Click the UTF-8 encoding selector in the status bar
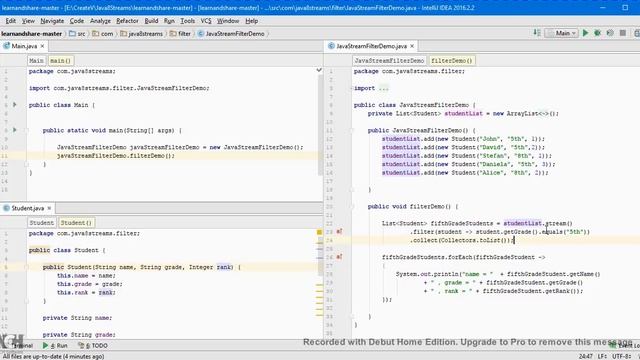The width and height of the screenshot is (640, 360). (x=622, y=356)
